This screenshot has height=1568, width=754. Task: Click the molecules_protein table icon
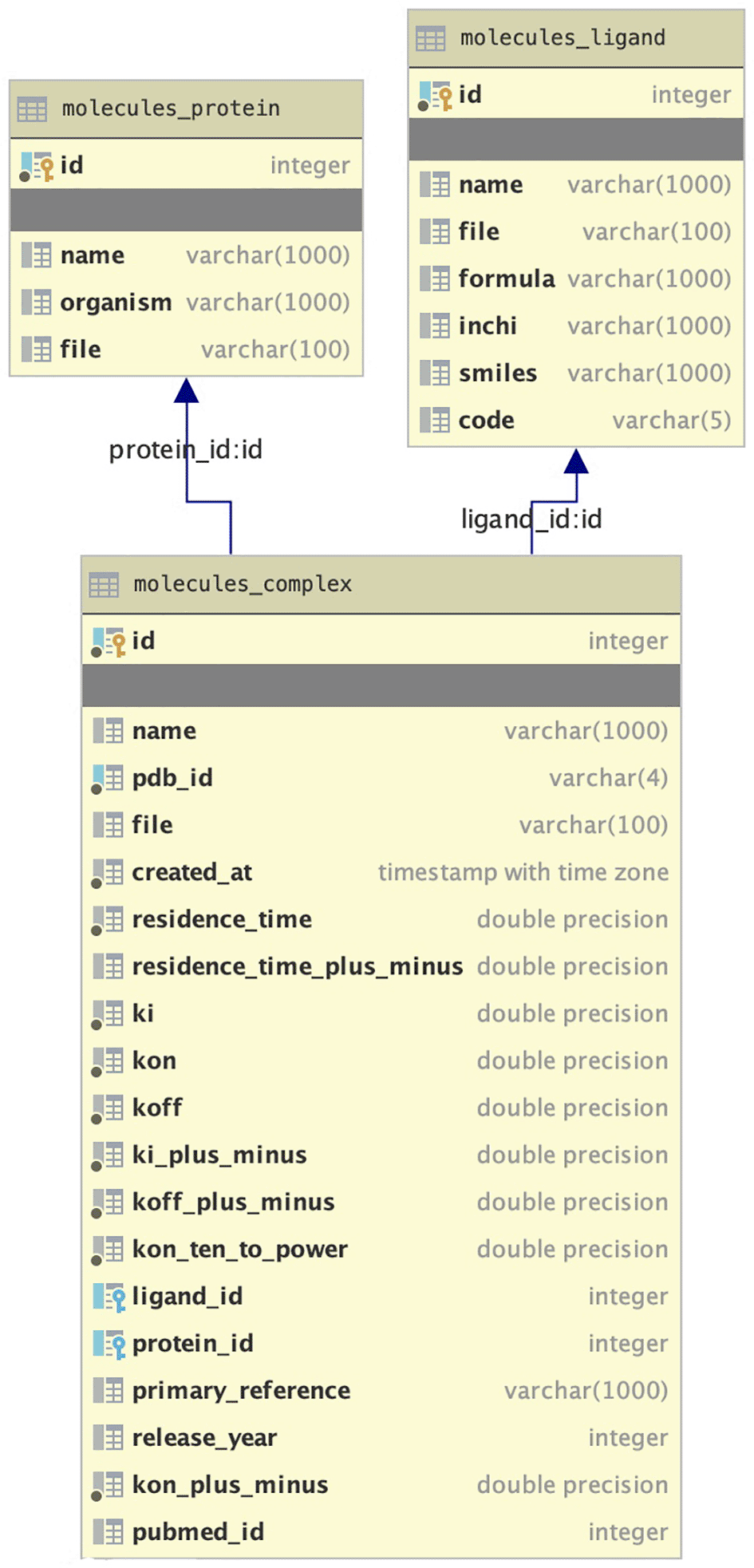click(32, 109)
